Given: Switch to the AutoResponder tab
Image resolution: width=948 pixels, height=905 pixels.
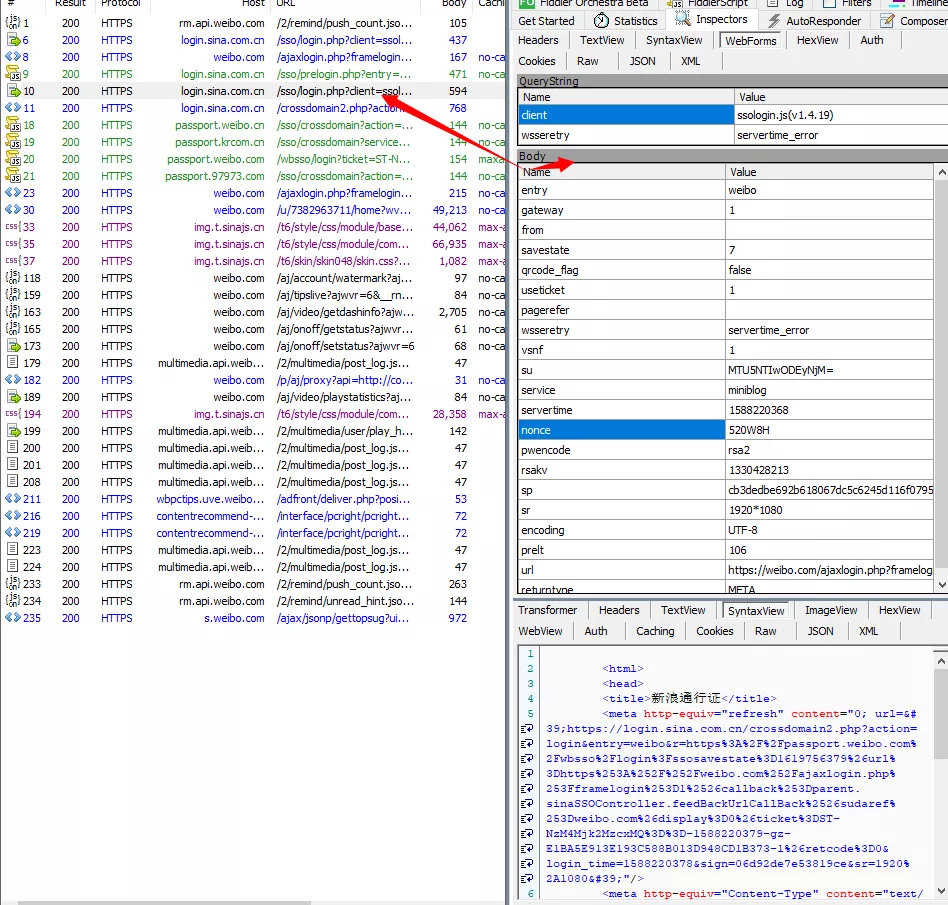Looking at the screenshot, I should (x=814, y=21).
